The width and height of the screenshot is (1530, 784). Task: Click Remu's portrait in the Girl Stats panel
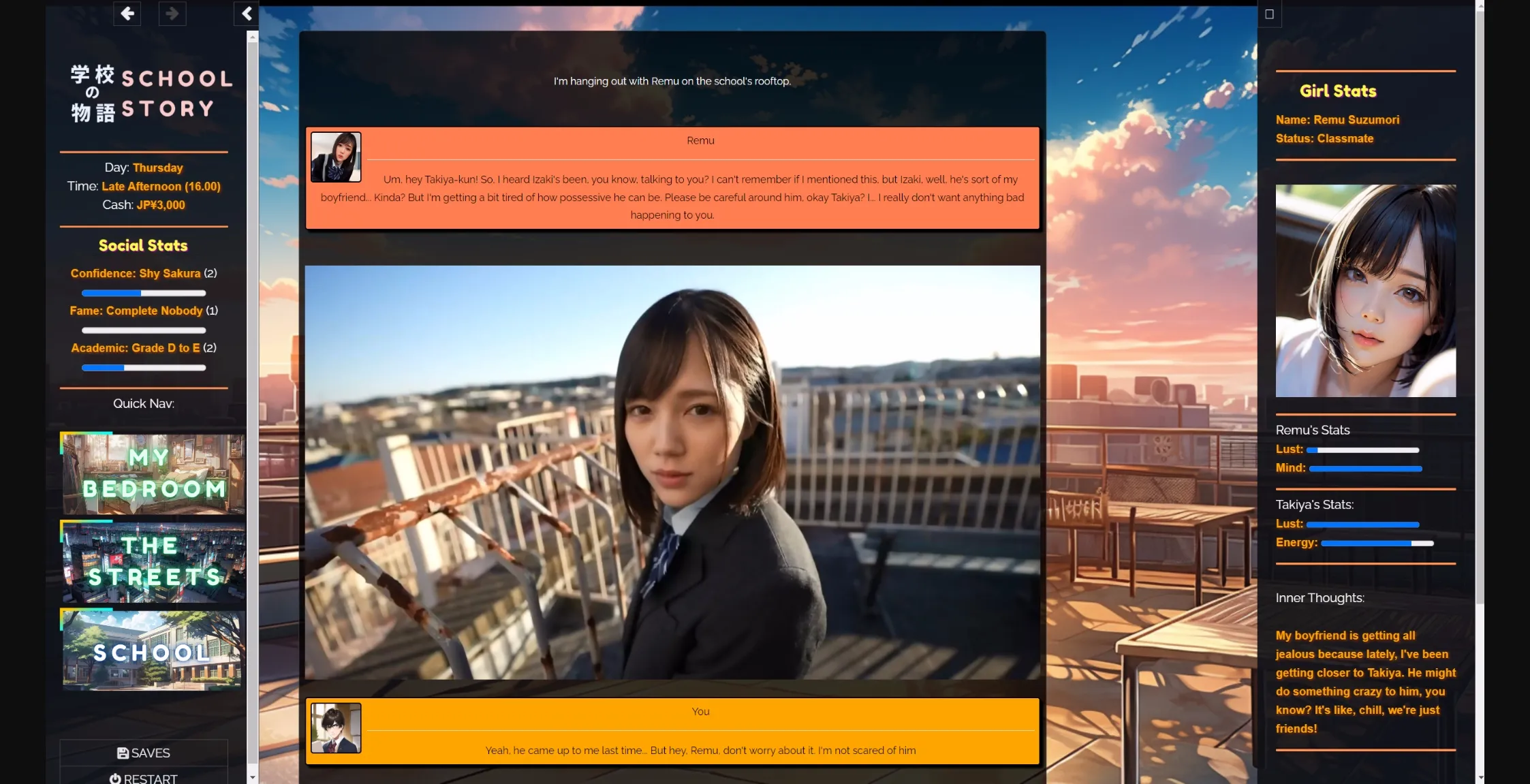pyautogui.click(x=1365, y=290)
